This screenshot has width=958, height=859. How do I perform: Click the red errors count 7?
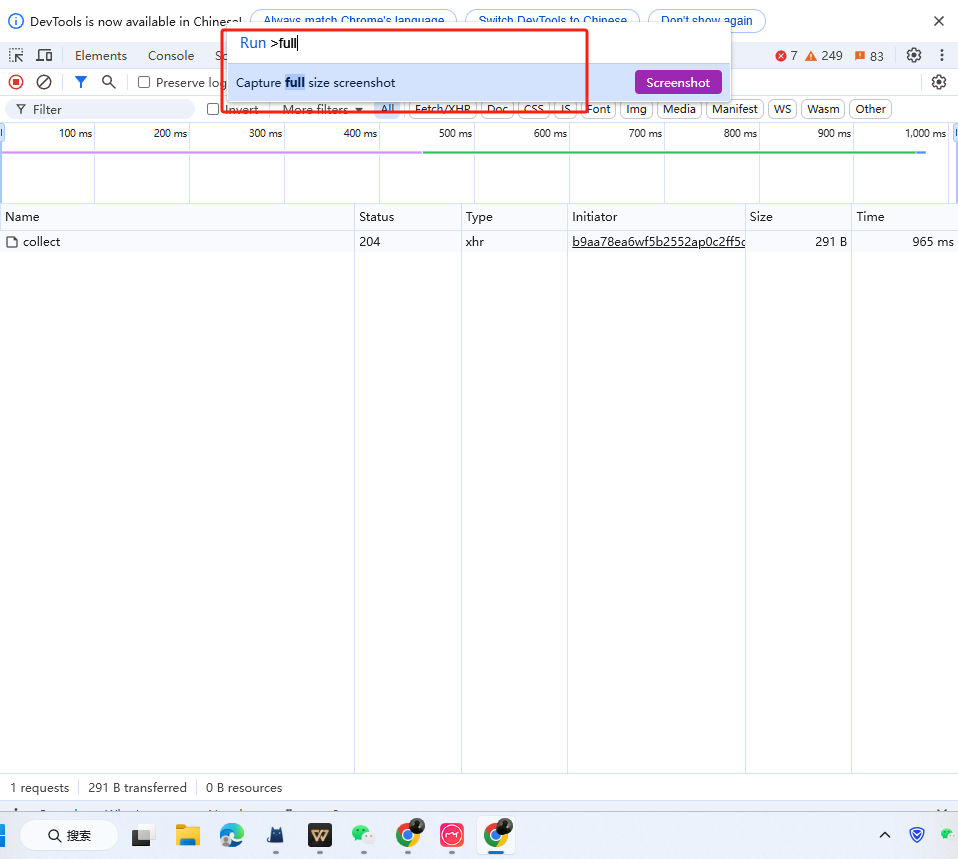click(x=786, y=56)
